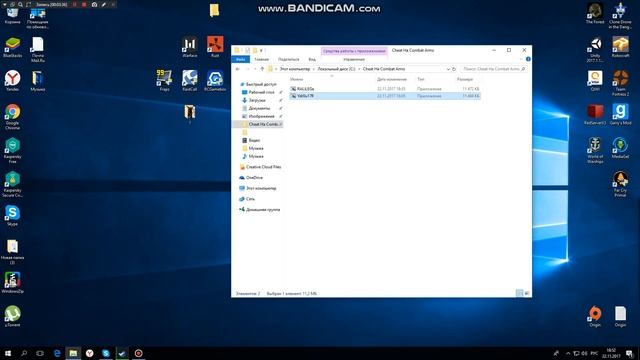The height and width of the screenshot is (360, 640).
Task: Click Bandicam red stop recording button
Action: [x=84, y=4]
